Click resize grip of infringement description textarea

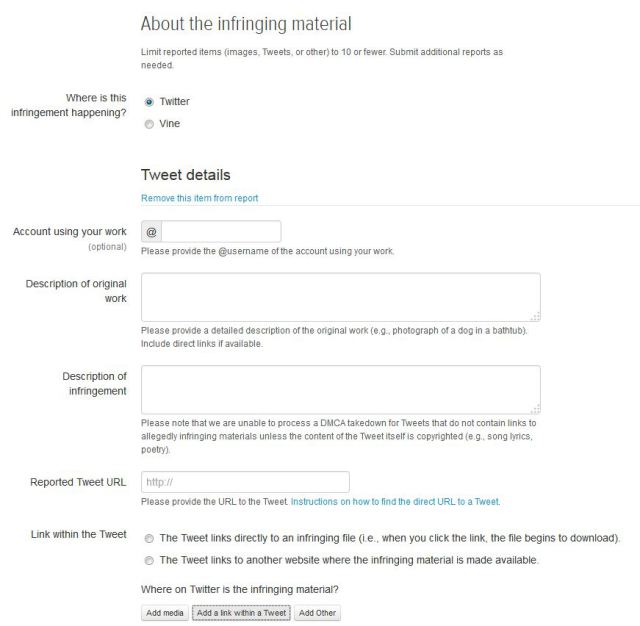click(x=536, y=409)
